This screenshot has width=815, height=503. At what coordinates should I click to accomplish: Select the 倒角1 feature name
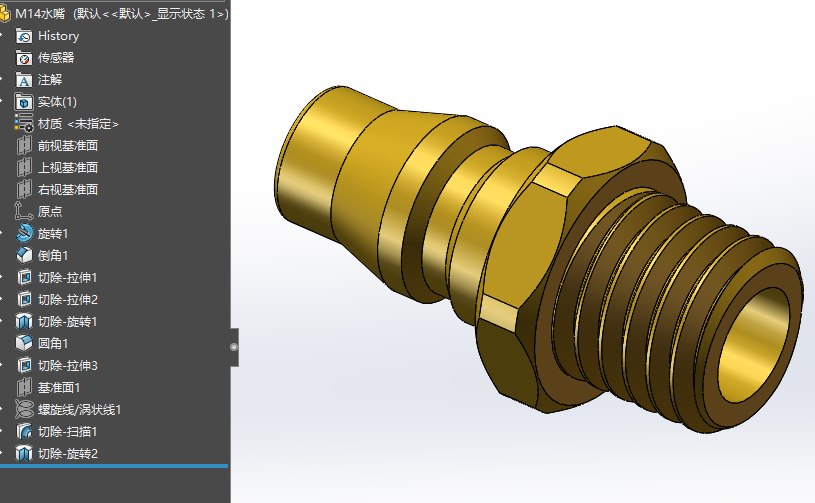(52, 256)
